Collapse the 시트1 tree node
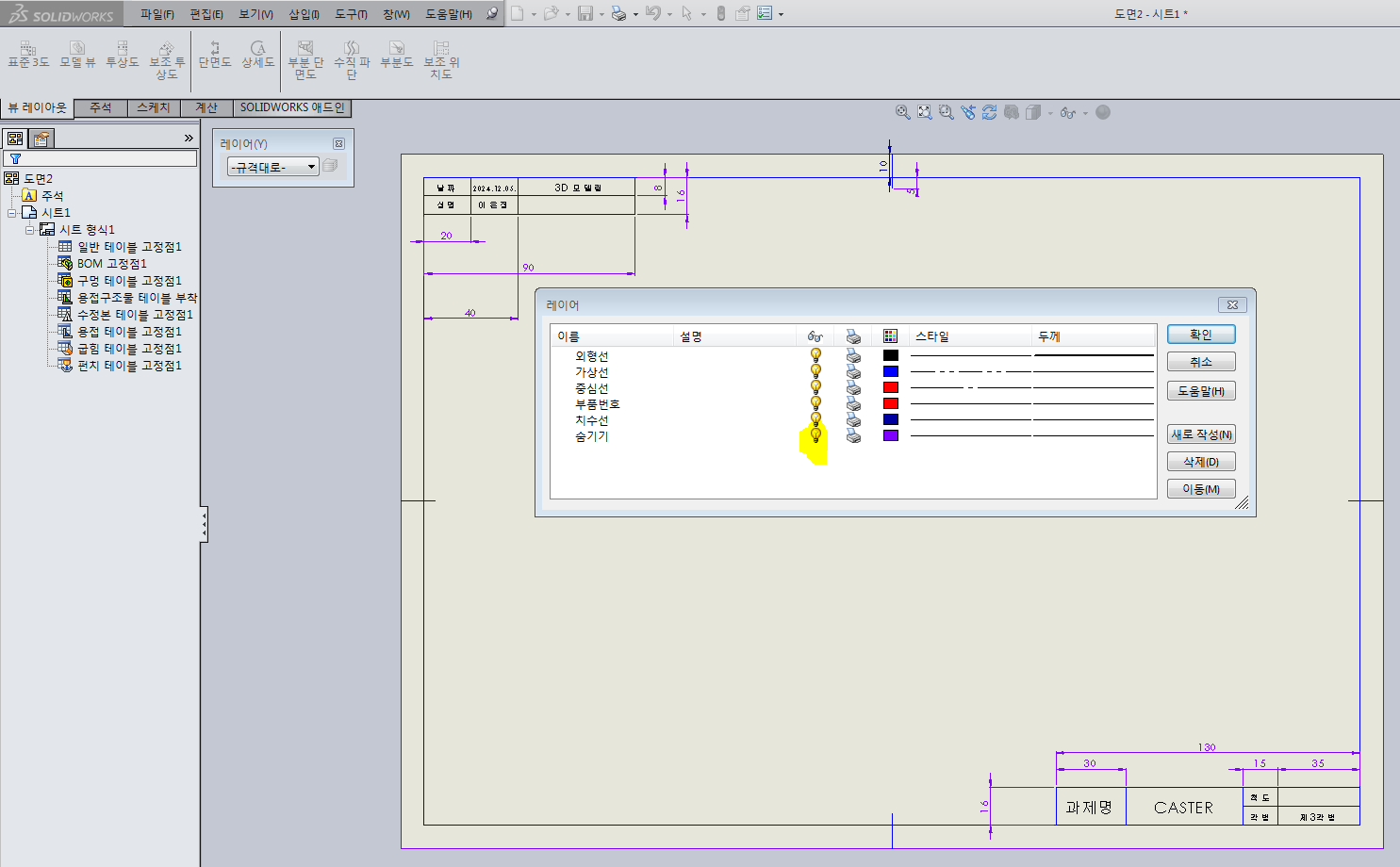Viewport: 1400px width, 867px height. pyautogui.click(x=11, y=213)
